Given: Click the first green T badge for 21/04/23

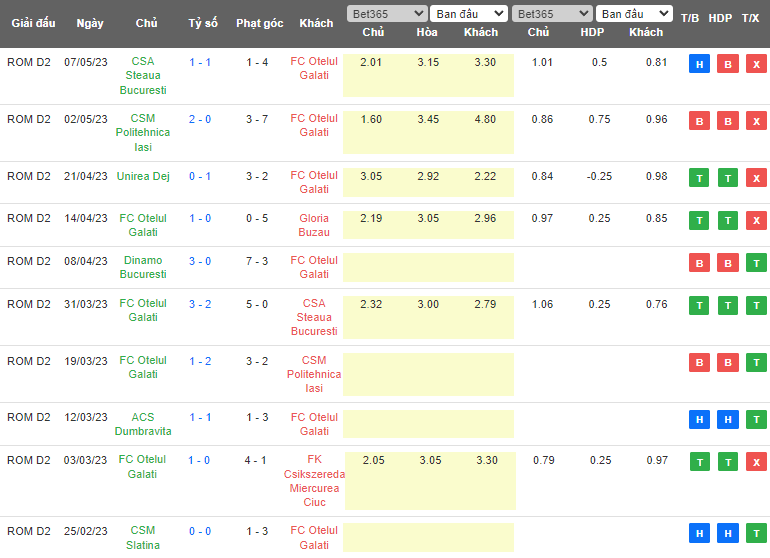Looking at the screenshot, I should point(700,178).
